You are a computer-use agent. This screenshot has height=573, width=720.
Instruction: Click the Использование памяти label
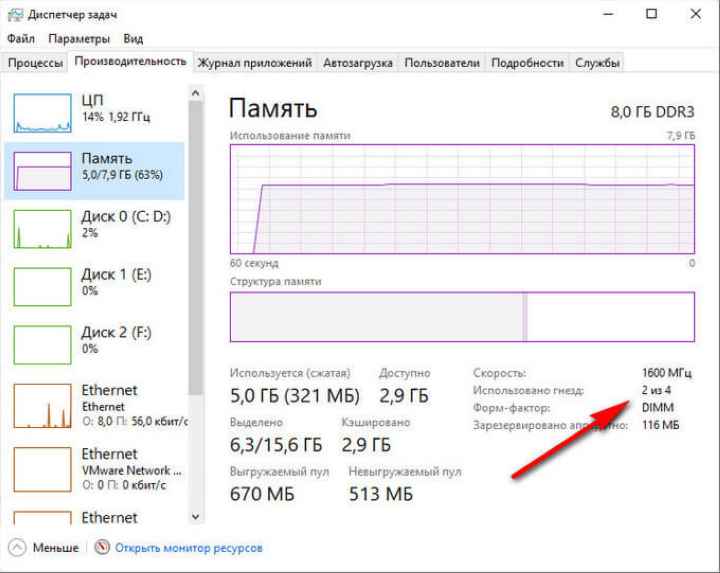click(x=290, y=136)
